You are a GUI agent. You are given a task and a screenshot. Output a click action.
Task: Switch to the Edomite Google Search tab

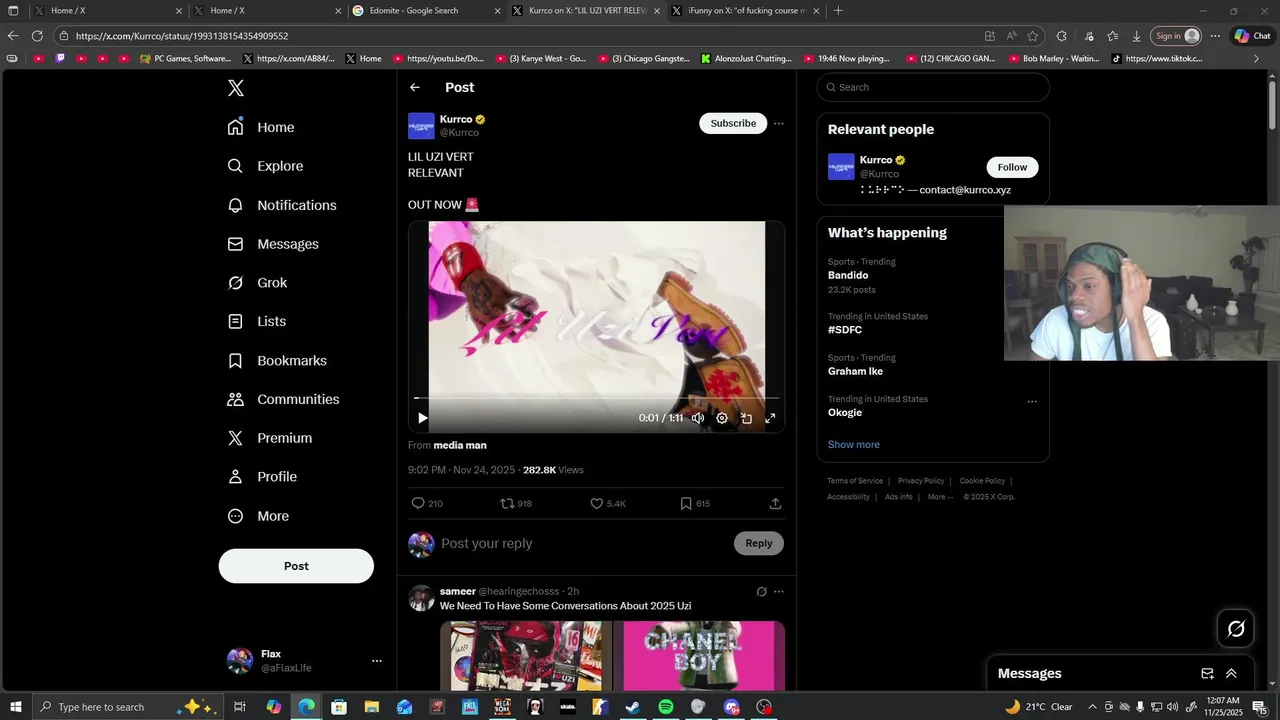(427, 11)
